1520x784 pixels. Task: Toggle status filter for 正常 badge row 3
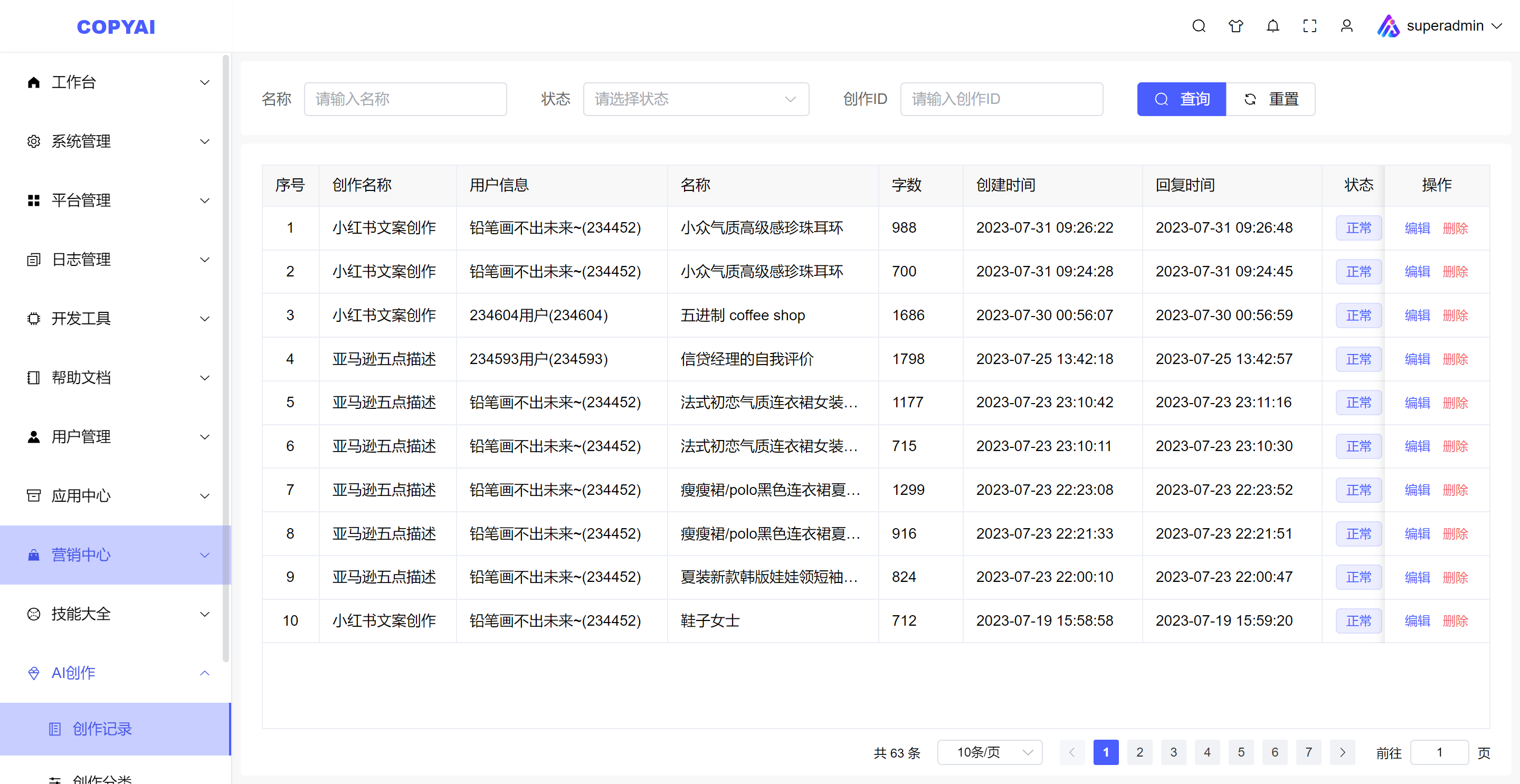pos(1358,315)
